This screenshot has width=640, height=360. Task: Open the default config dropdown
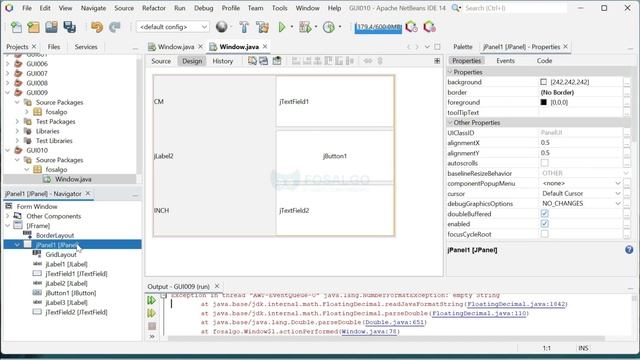[173, 27]
